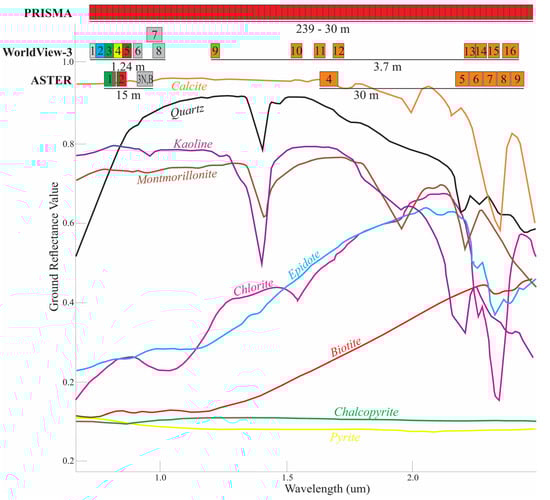Click the '1.24 m' resolution label
Screen dimensions: 550x500
[128, 66]
